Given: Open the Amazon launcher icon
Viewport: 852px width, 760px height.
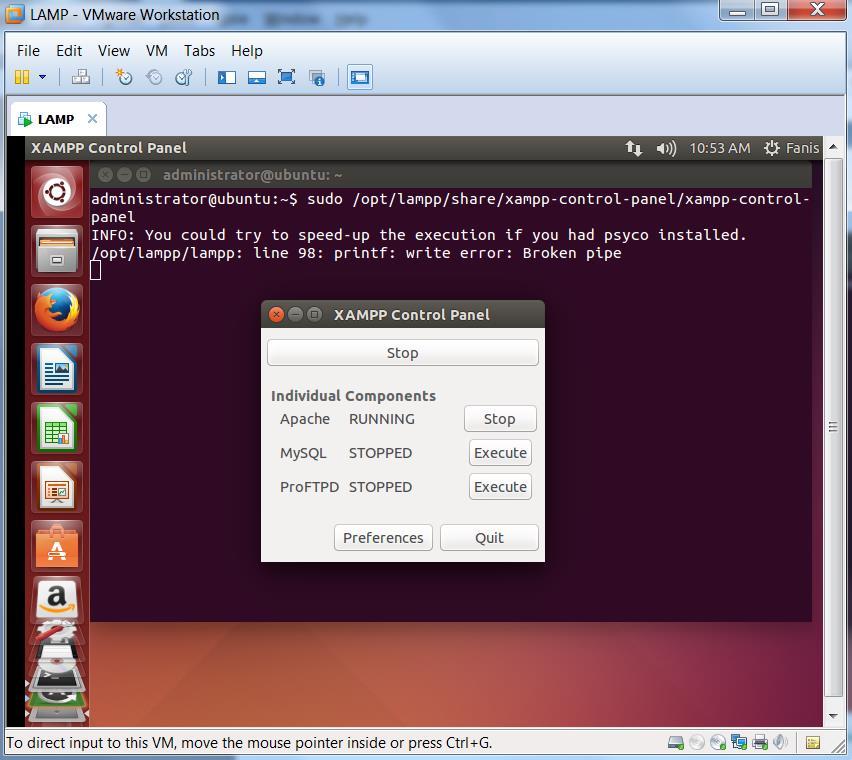Looking at the screenshot, I should (x=57, y=600).
